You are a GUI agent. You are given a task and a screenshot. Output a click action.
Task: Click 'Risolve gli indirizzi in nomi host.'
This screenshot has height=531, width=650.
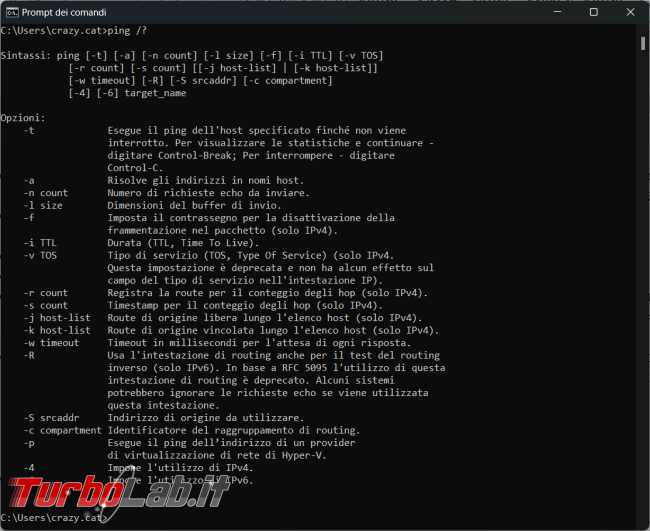coord(206,180)
